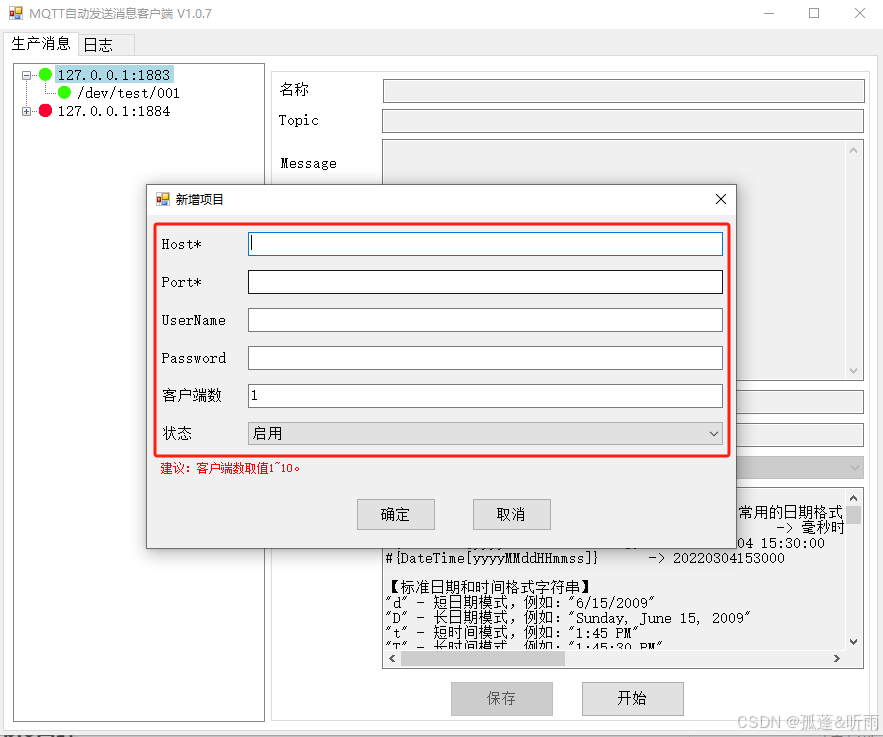This screenshot has width=883, height=737.
Task: Click green status dot of /dev/test/001
Action: [x=64, y=92]
